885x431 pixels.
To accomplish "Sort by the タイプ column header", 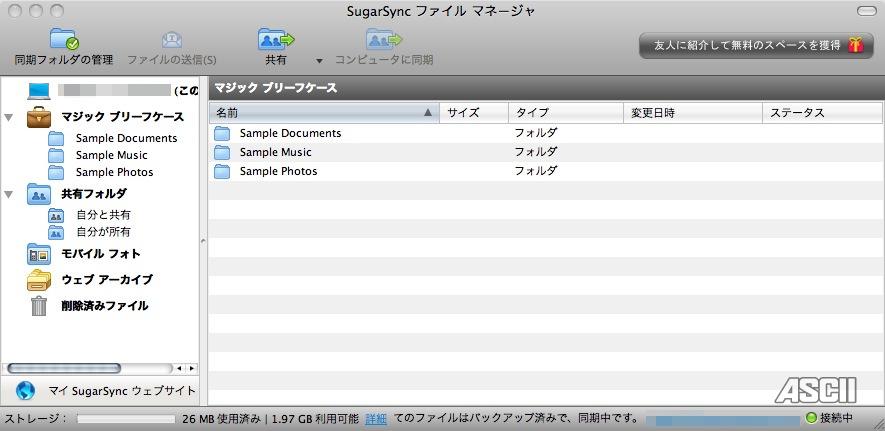I will tap(566, 113).
